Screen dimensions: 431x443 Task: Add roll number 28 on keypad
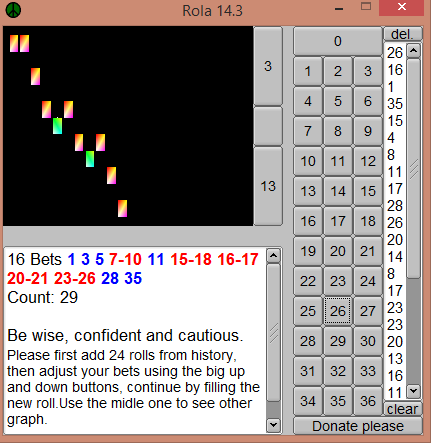308,341
